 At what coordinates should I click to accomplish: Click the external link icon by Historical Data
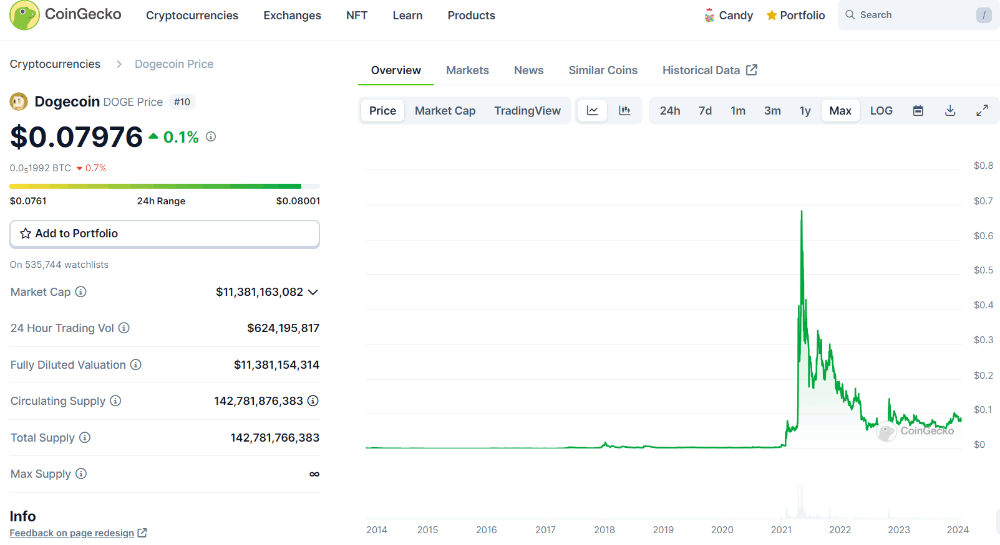click(x=752, y=70)
